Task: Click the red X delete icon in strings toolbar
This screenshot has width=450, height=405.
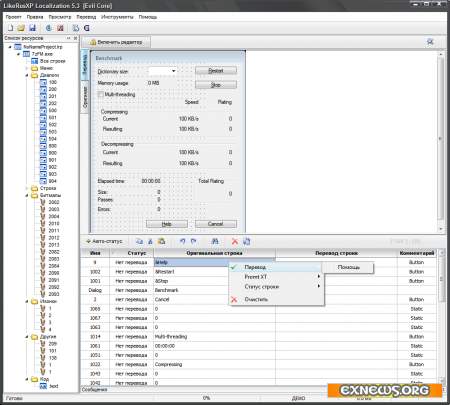Action: pos(235,241)
